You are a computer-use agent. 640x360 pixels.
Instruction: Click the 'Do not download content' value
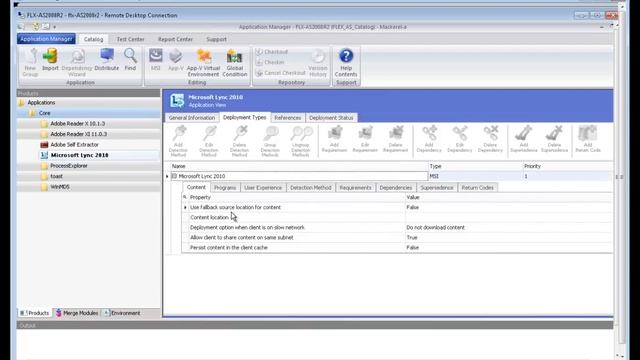pyautogui.click(x=436, y=227)
